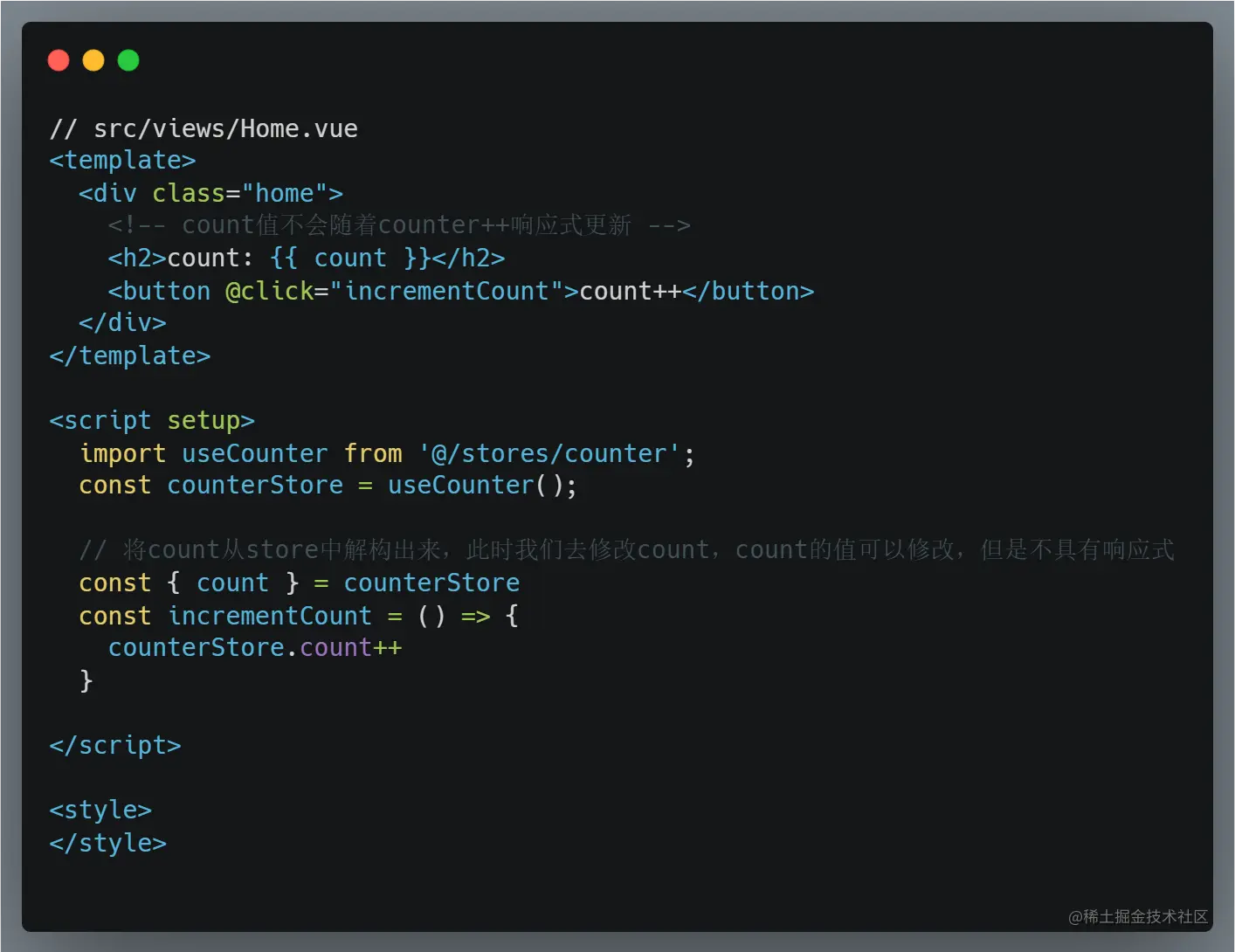1235x952 pixels.
Task: Click the '<h2>count: {{ count }}</h2>' line
Action: pos(307,259)
